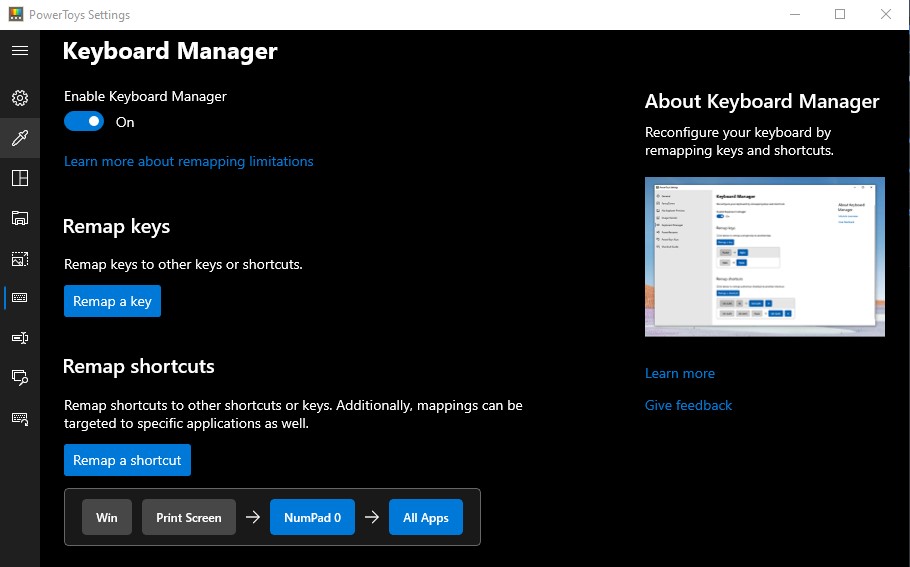
Task: Open PowerRename sidebar icon
Action: 20,338
